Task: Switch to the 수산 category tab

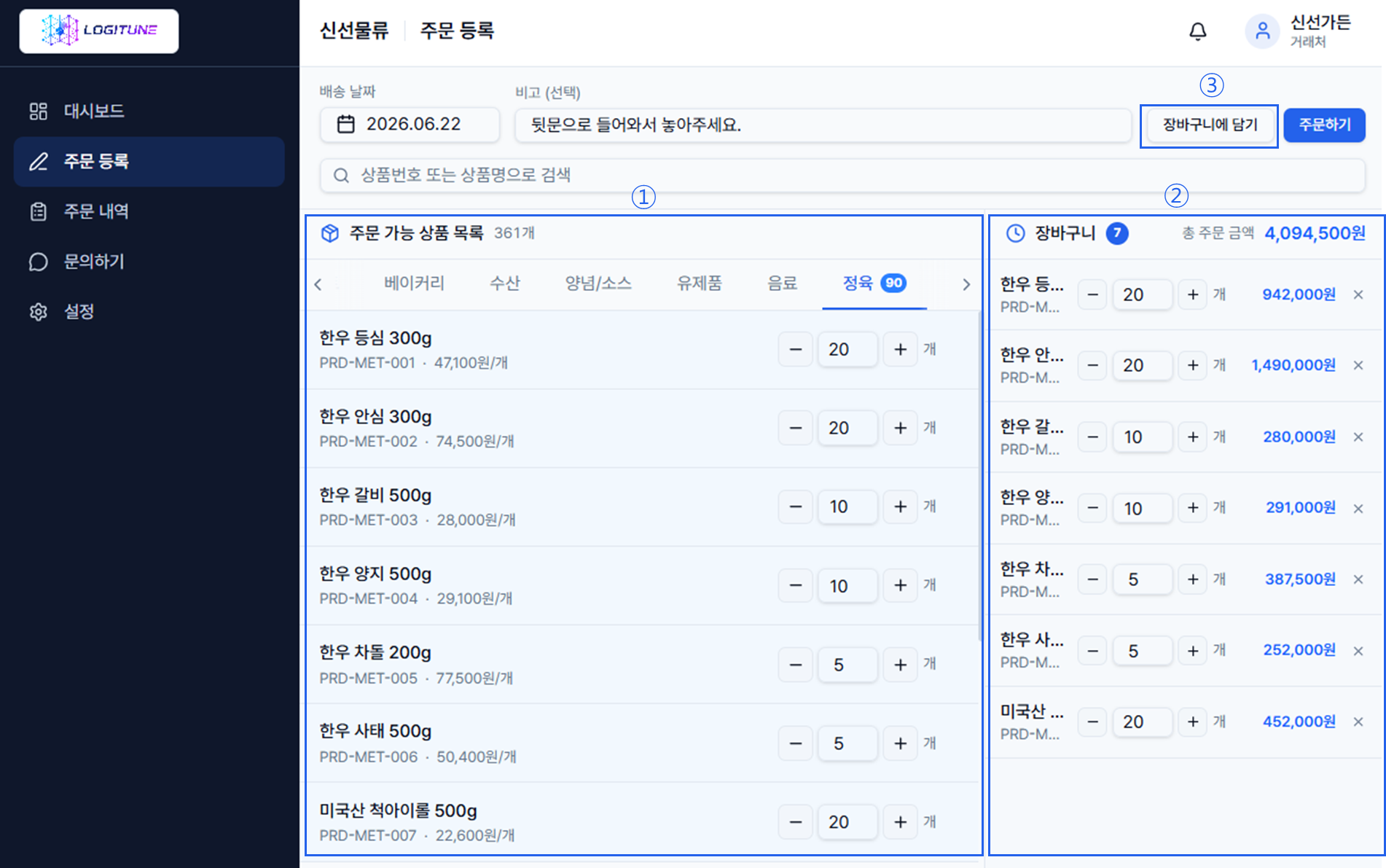Action: [504, 284]
